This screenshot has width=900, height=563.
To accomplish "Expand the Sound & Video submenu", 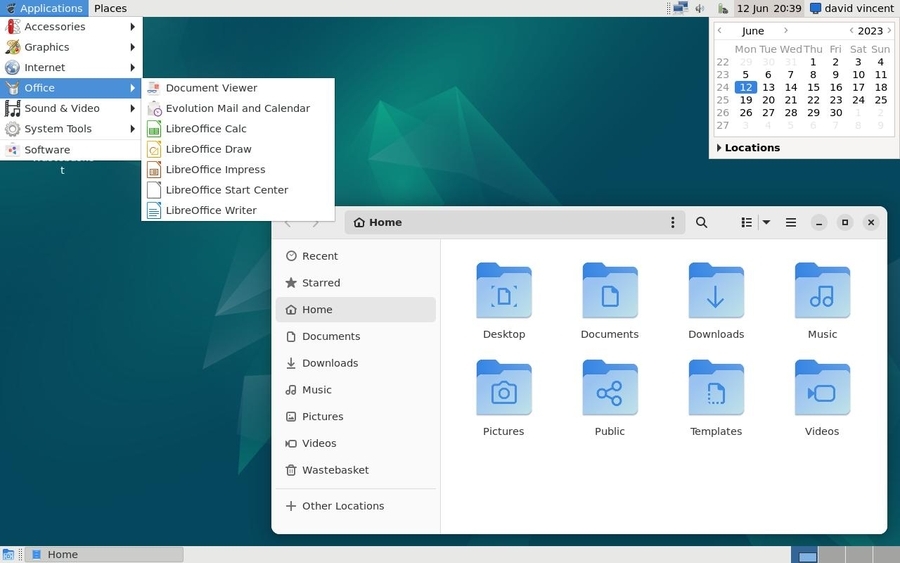I will coord(71,108).
